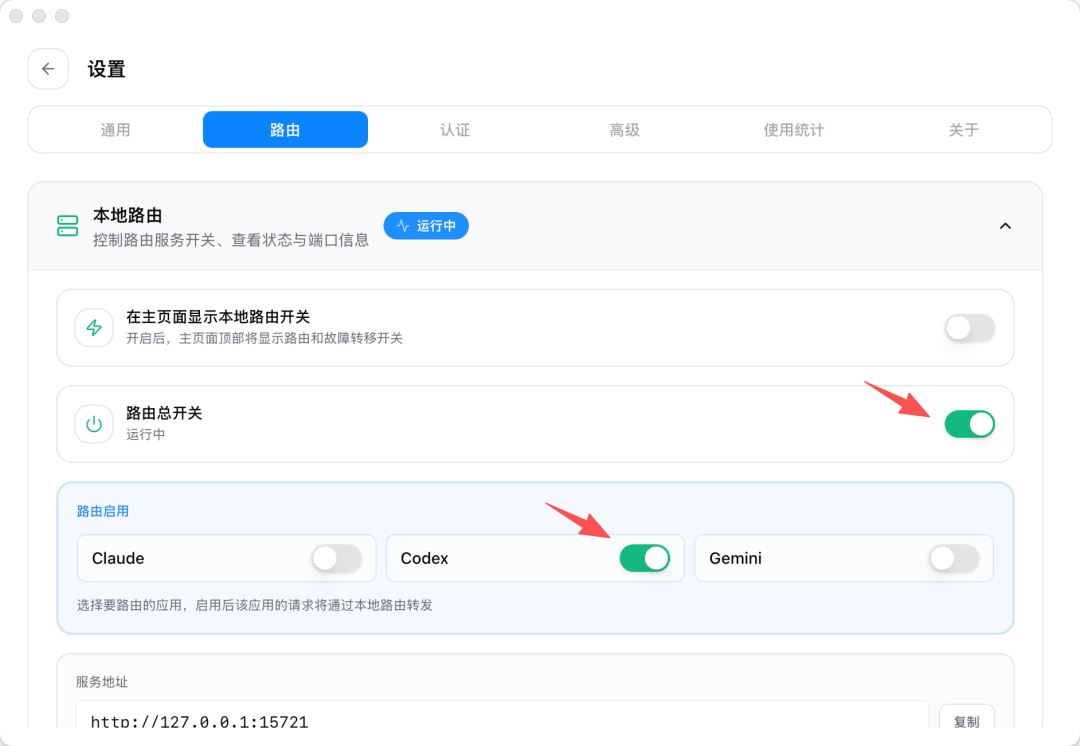
Task: Click the Claude label
Action: [118, 559]
